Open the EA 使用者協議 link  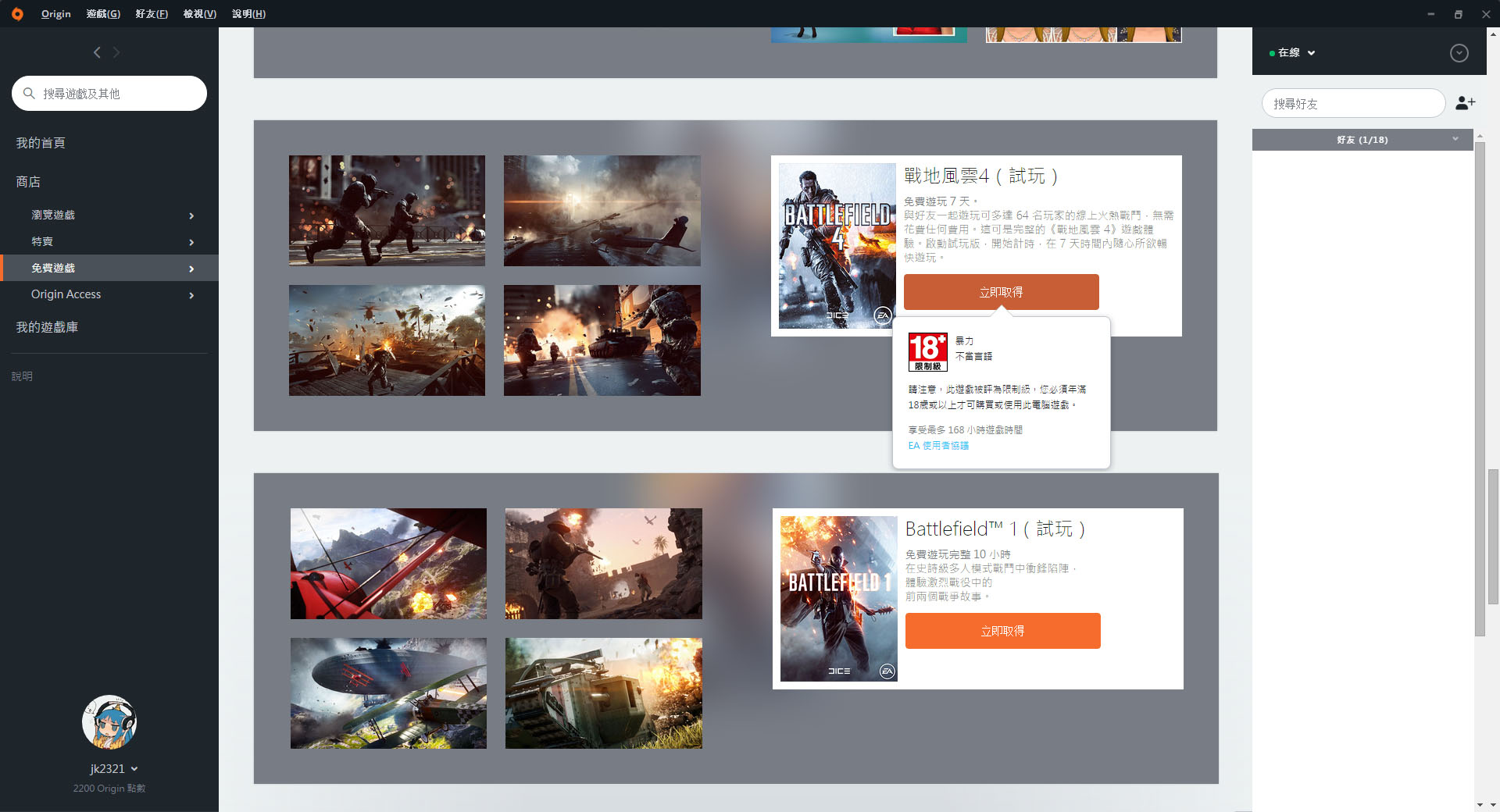click(938, 446)
